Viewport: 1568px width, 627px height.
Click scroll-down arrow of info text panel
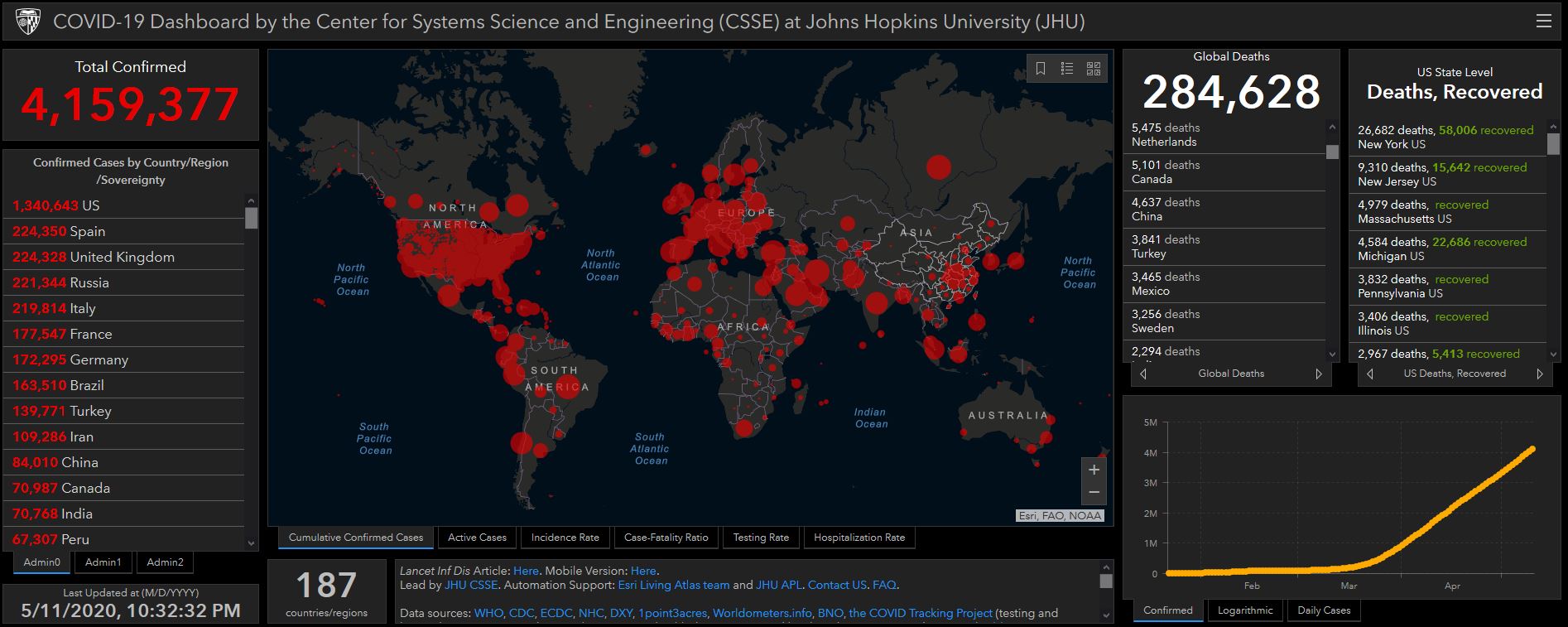tap(1106, 615)
